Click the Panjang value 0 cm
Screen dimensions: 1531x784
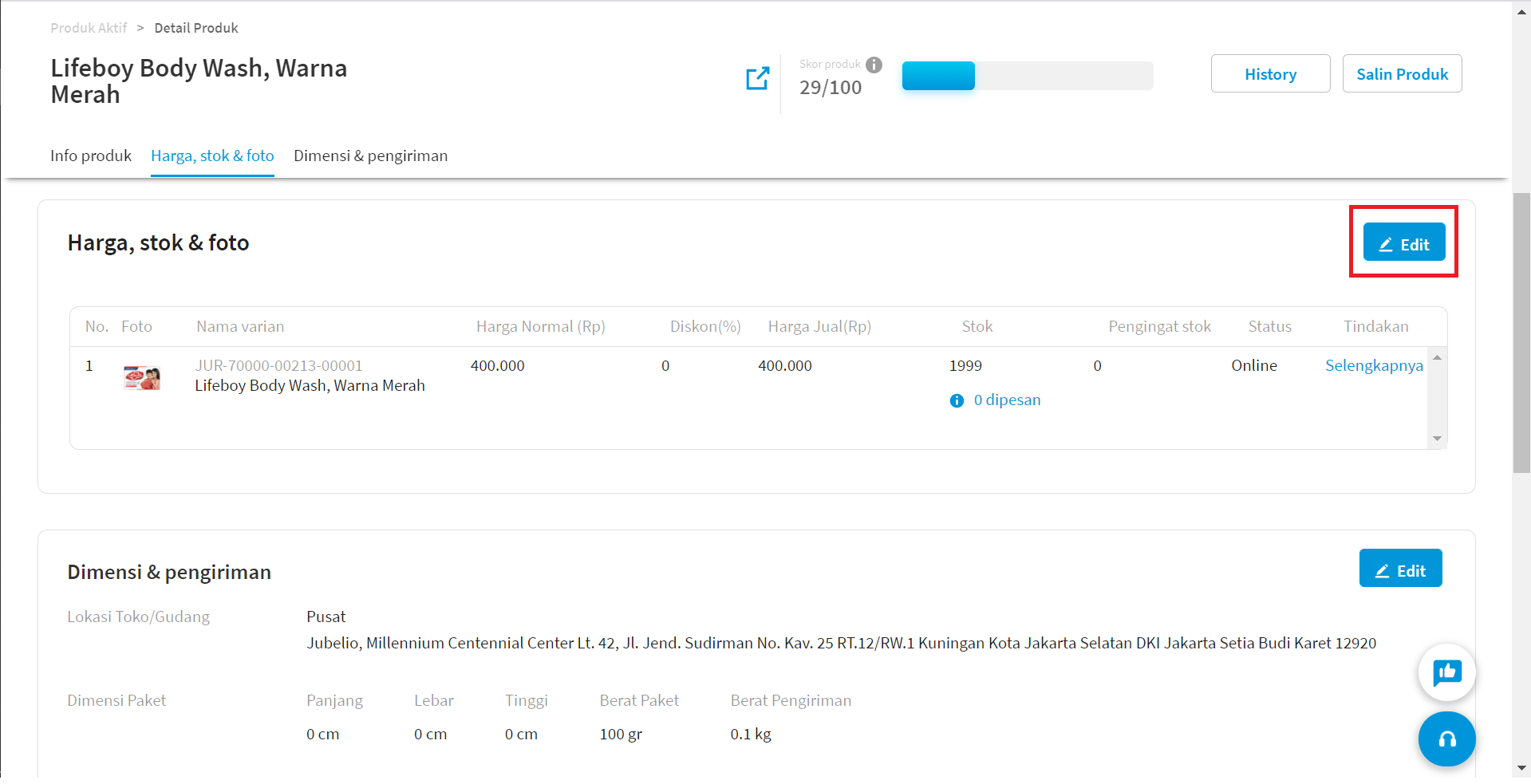pos(322,734)
